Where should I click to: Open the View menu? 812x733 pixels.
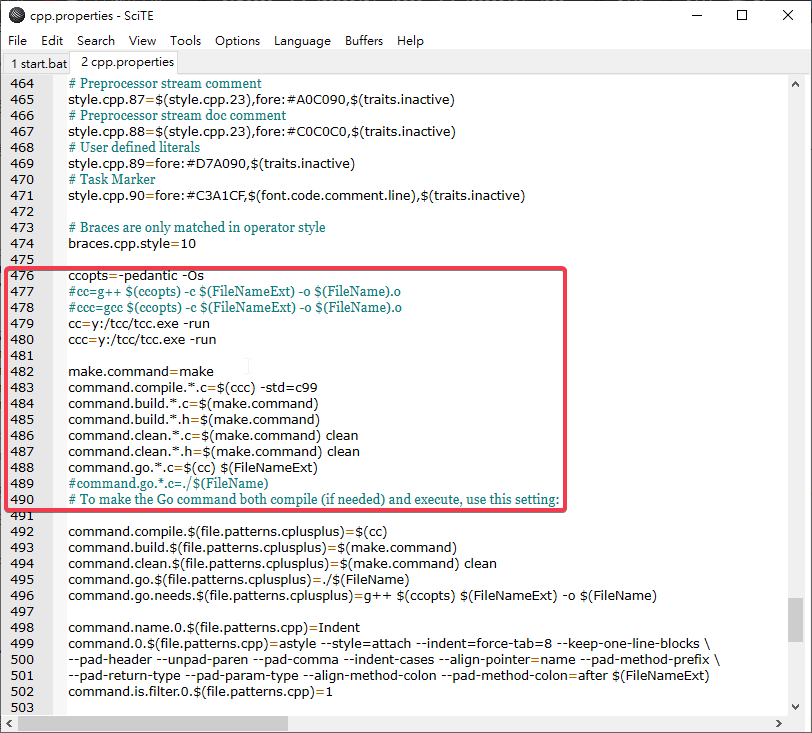[142, 40]
